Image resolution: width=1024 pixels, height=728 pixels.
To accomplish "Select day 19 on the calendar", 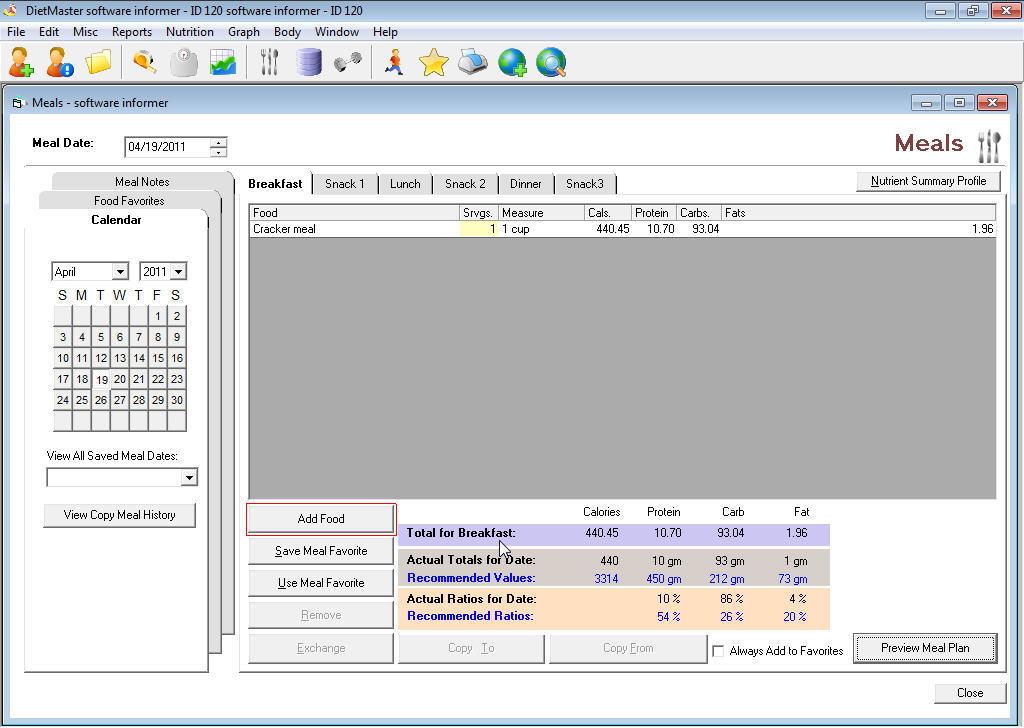I will point(100,379).
